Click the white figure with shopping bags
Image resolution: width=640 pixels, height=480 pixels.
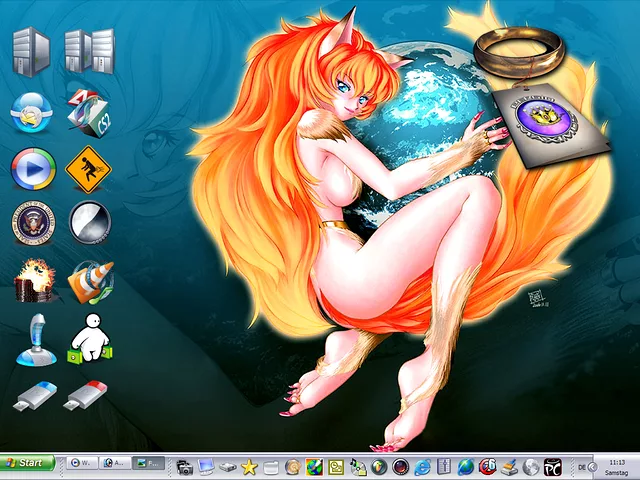88,340
